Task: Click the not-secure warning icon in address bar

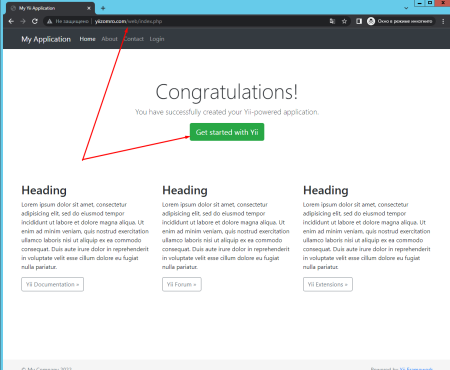Action: (49, 21)
